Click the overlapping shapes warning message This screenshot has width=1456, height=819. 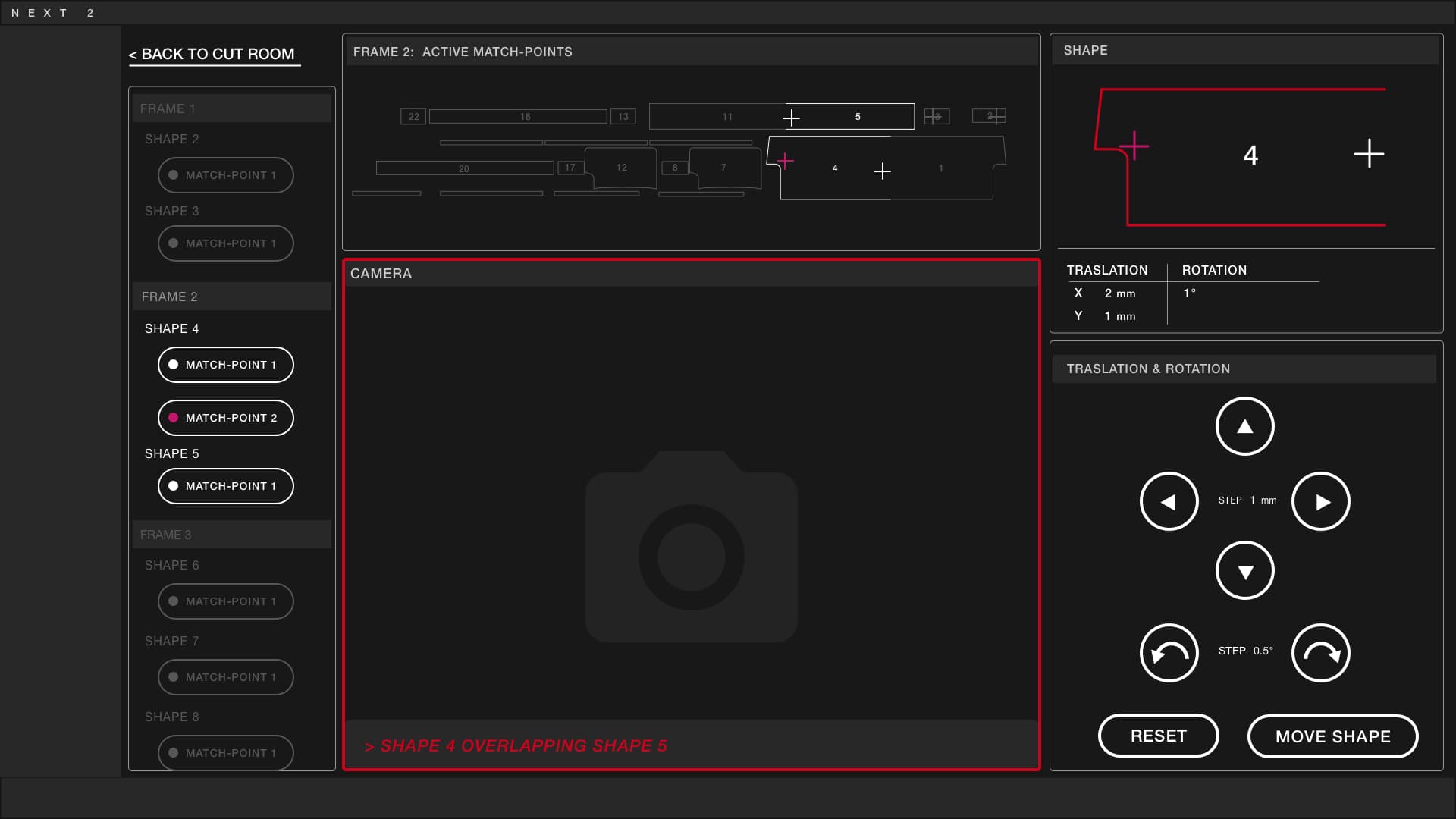click(x=516, y=746)
